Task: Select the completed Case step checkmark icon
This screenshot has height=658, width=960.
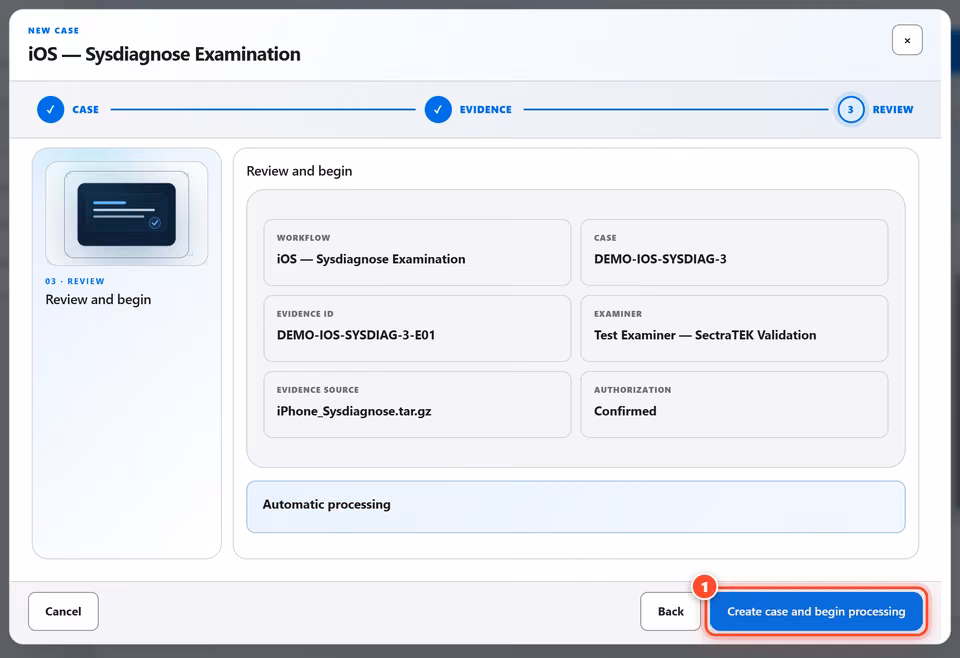Action: tap(51, 110)
